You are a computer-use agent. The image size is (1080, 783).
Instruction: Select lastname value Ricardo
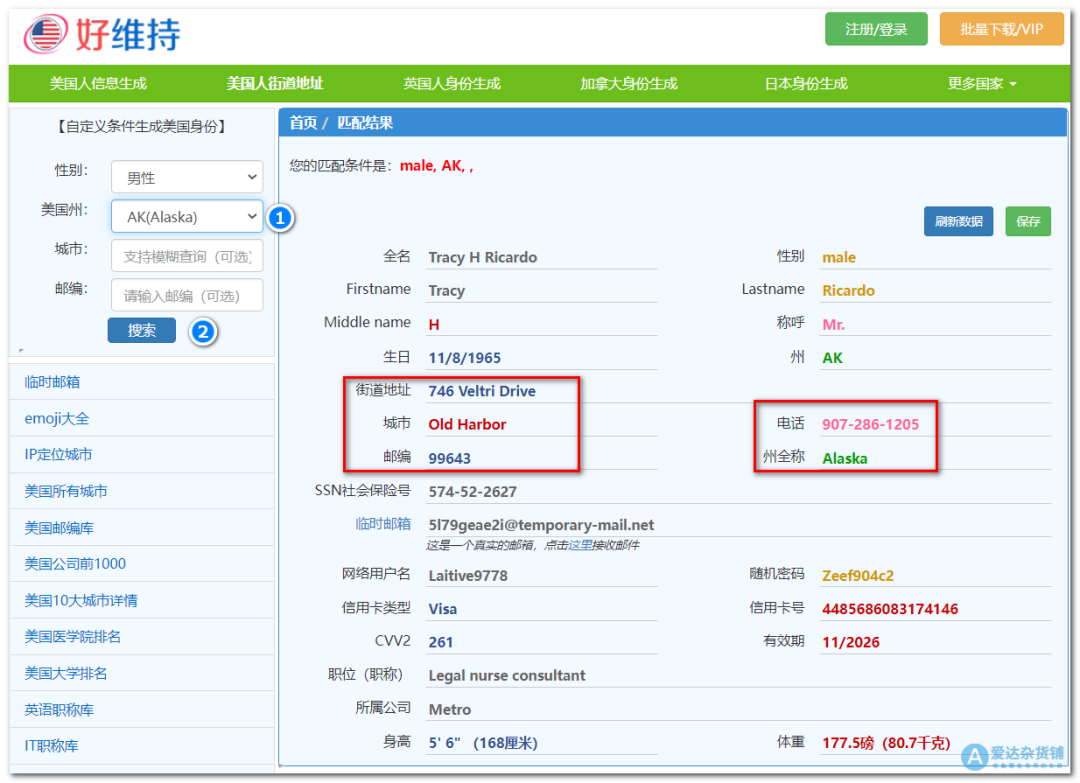(848, 291)
